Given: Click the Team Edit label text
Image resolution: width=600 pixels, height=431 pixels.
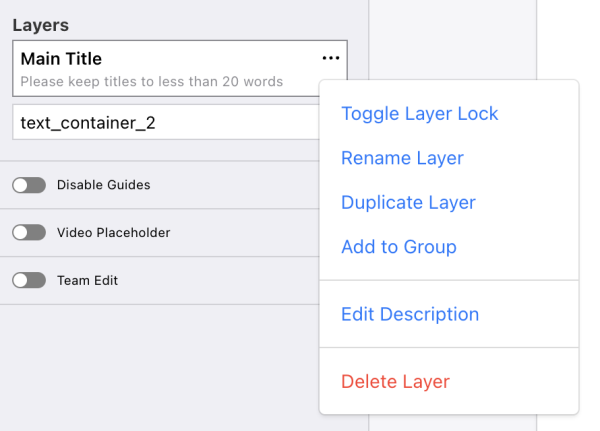Looking at the screenshot, I should click(x=87, y=281).
